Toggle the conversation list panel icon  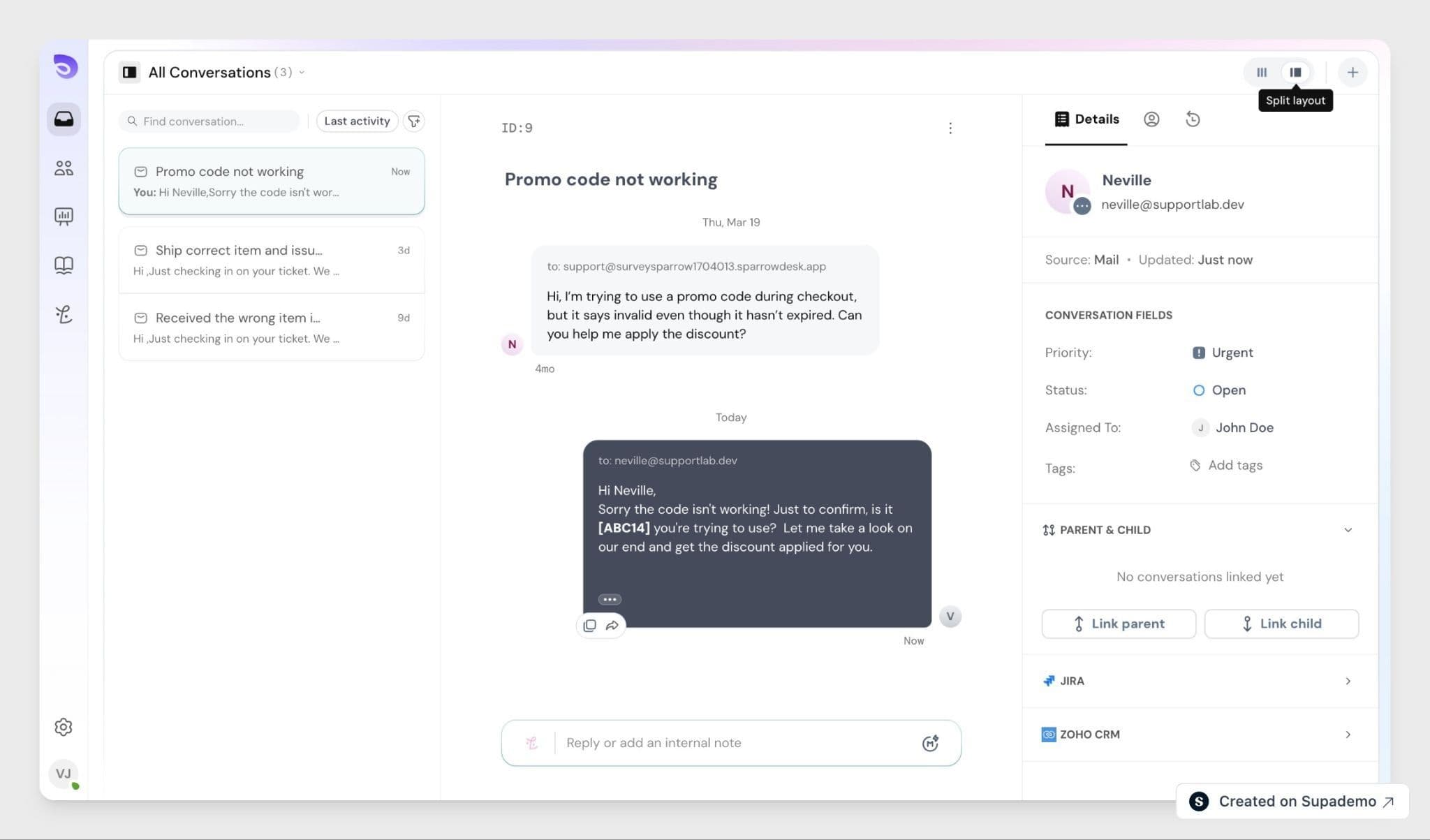coord(129,72)
